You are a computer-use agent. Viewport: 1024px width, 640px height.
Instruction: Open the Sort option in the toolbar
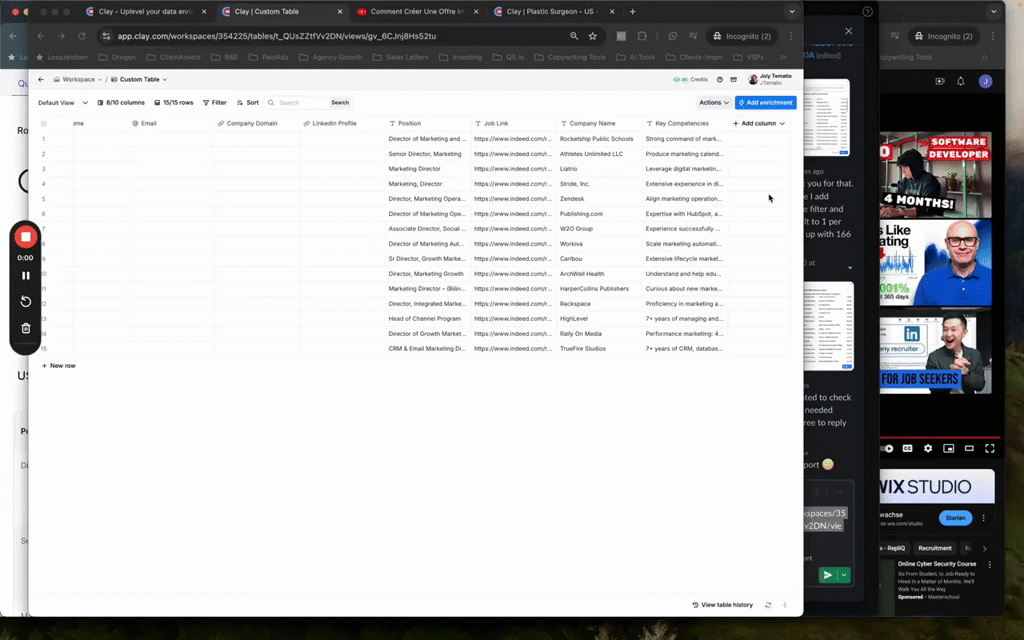pos(247,102)
